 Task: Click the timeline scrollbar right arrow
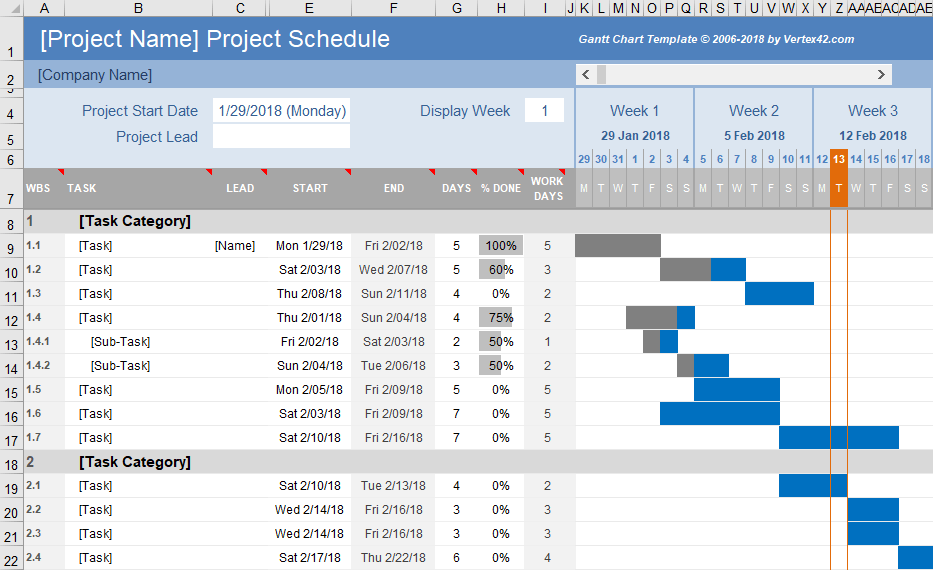(x=881, y=75)
